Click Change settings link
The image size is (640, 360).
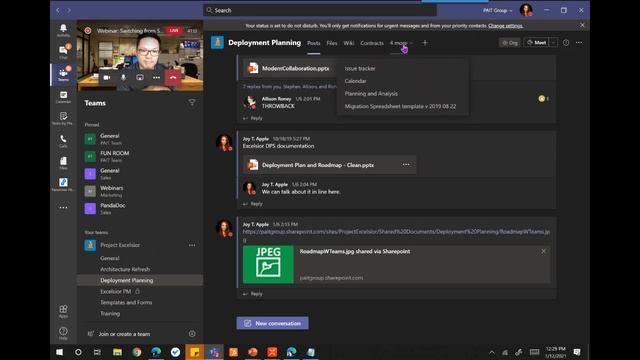(505, 26)
